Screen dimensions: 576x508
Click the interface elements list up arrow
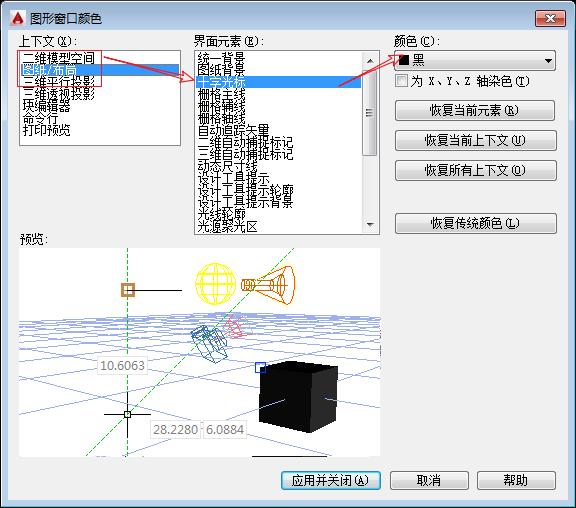370,60
